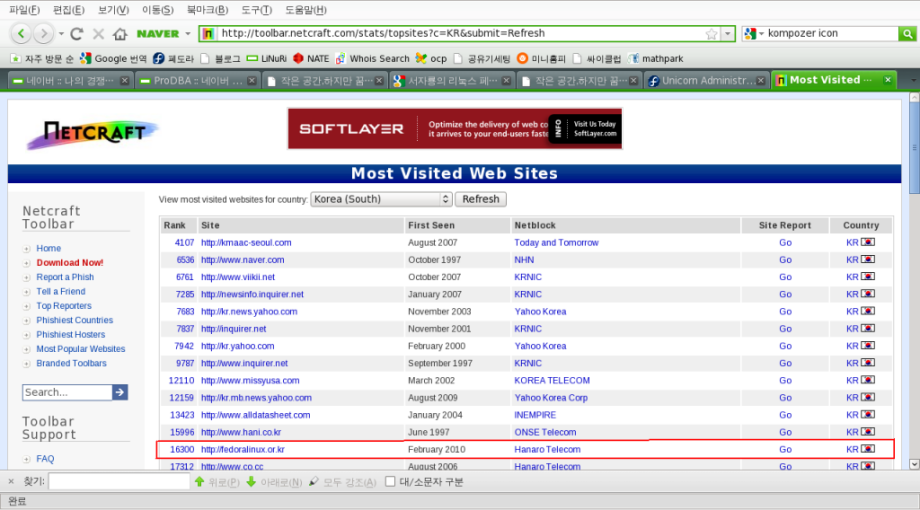Open the http://fedoralinux.or.kr site link
Screen dimensions: 920x510
(243, 450)
